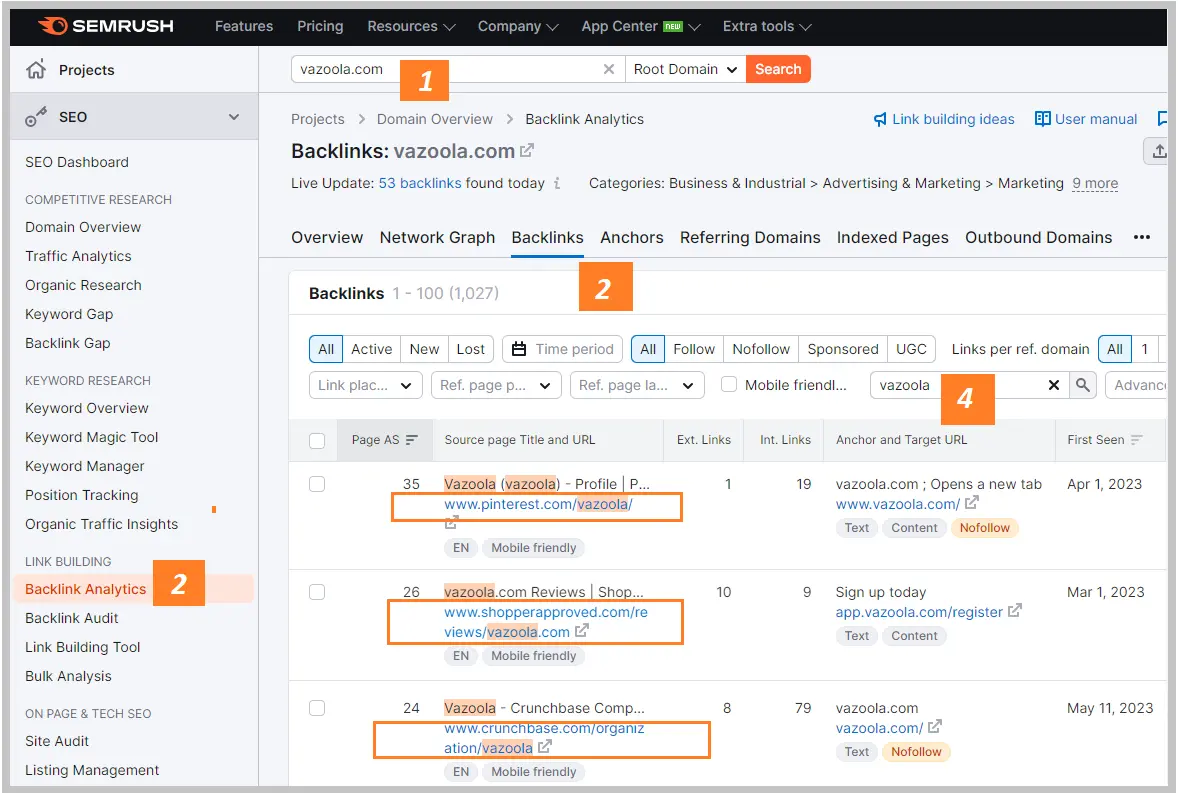Viewport: 1178px width, 793px height.
Task: Switch to the Referring Domains tab
Action: click(x=750, y=237)
